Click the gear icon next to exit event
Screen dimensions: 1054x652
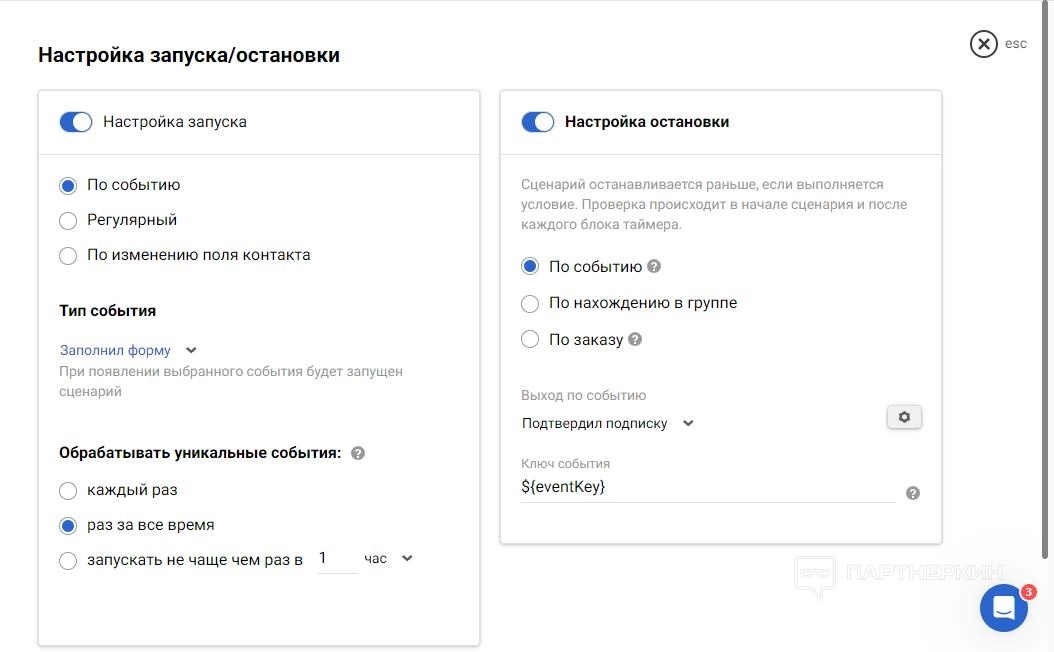point(904,417)
